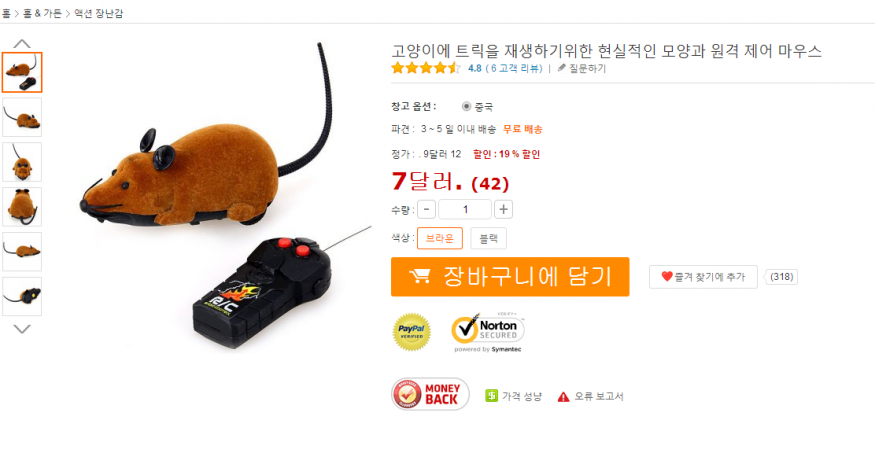This screenshot has width=875, height=453.
Task: Select the 중국 warehouse radio button
Action: 467,107
